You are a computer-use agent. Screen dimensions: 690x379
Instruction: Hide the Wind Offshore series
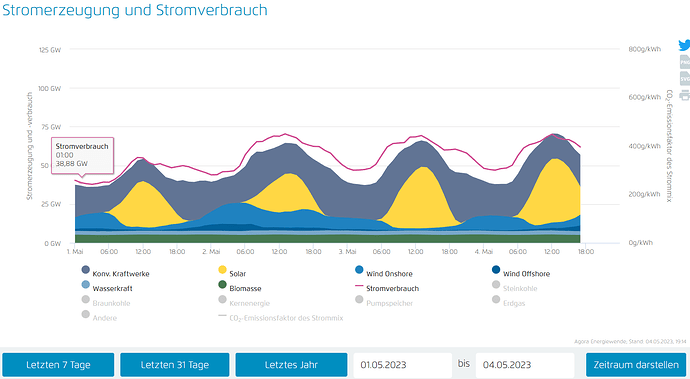(x=520, y=273)
